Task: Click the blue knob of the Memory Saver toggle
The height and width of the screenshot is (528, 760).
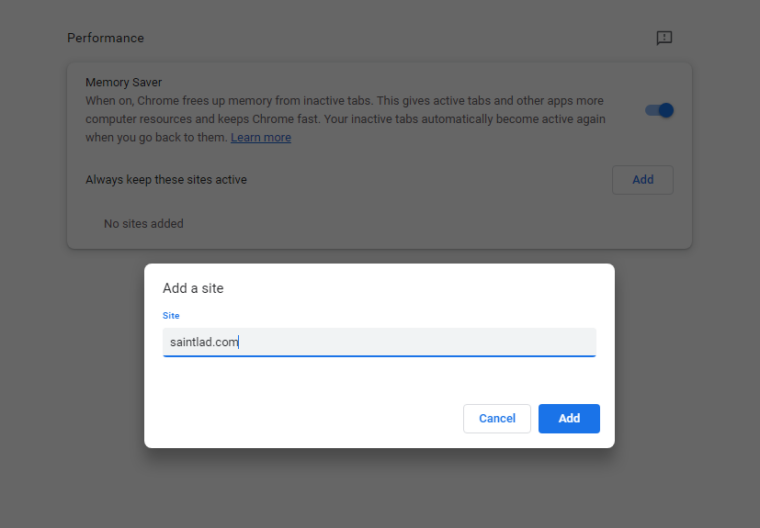Action: pyautogui.click(x=666, y=110)
